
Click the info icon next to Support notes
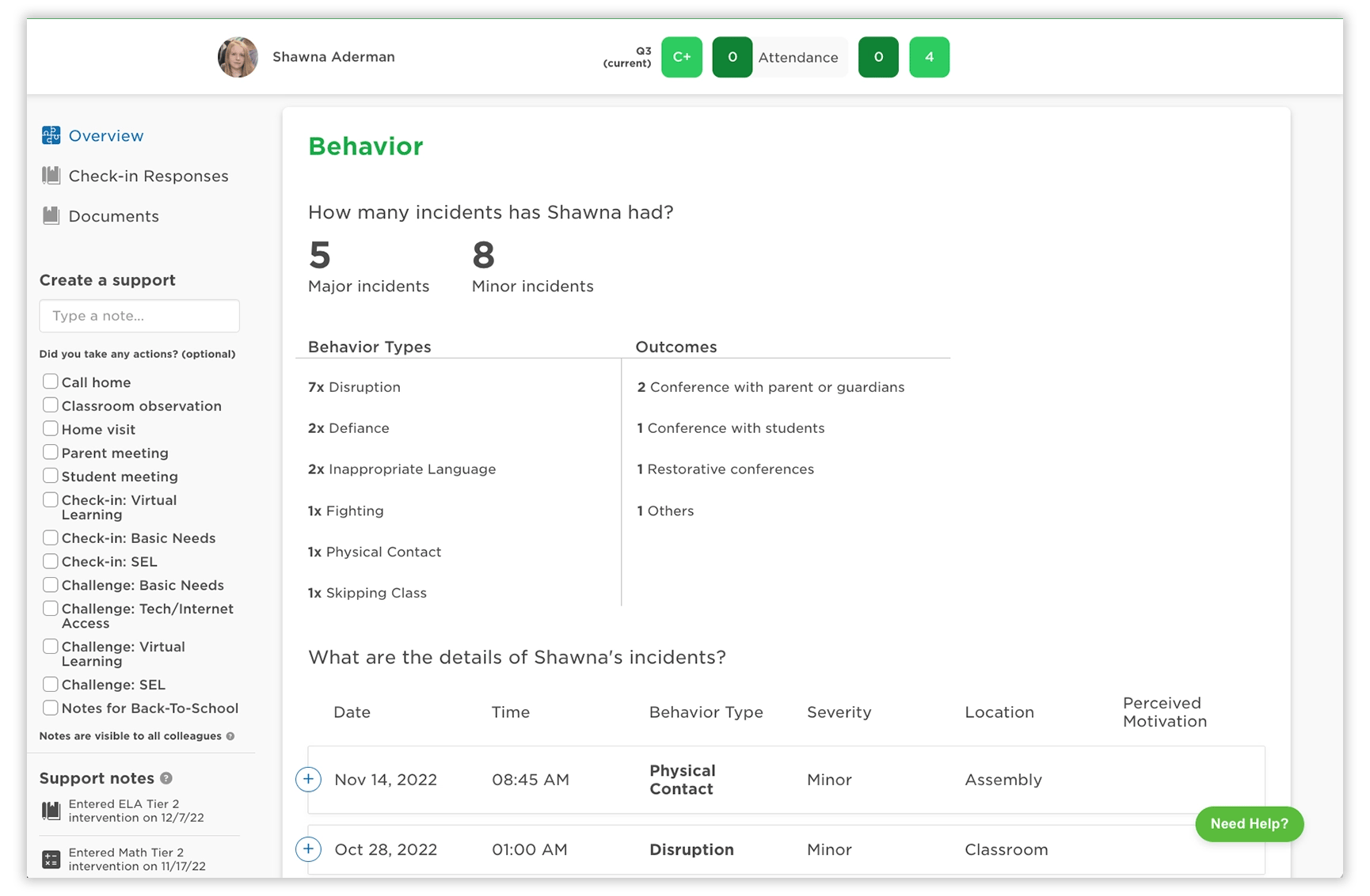[x=165, y=778]
